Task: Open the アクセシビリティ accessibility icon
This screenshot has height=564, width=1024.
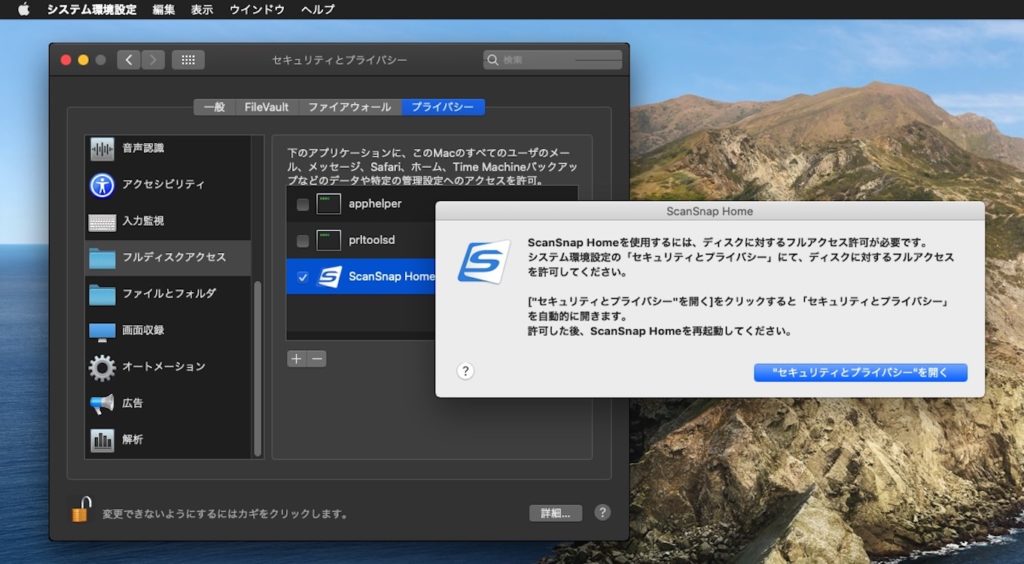Action: [102, 185]
